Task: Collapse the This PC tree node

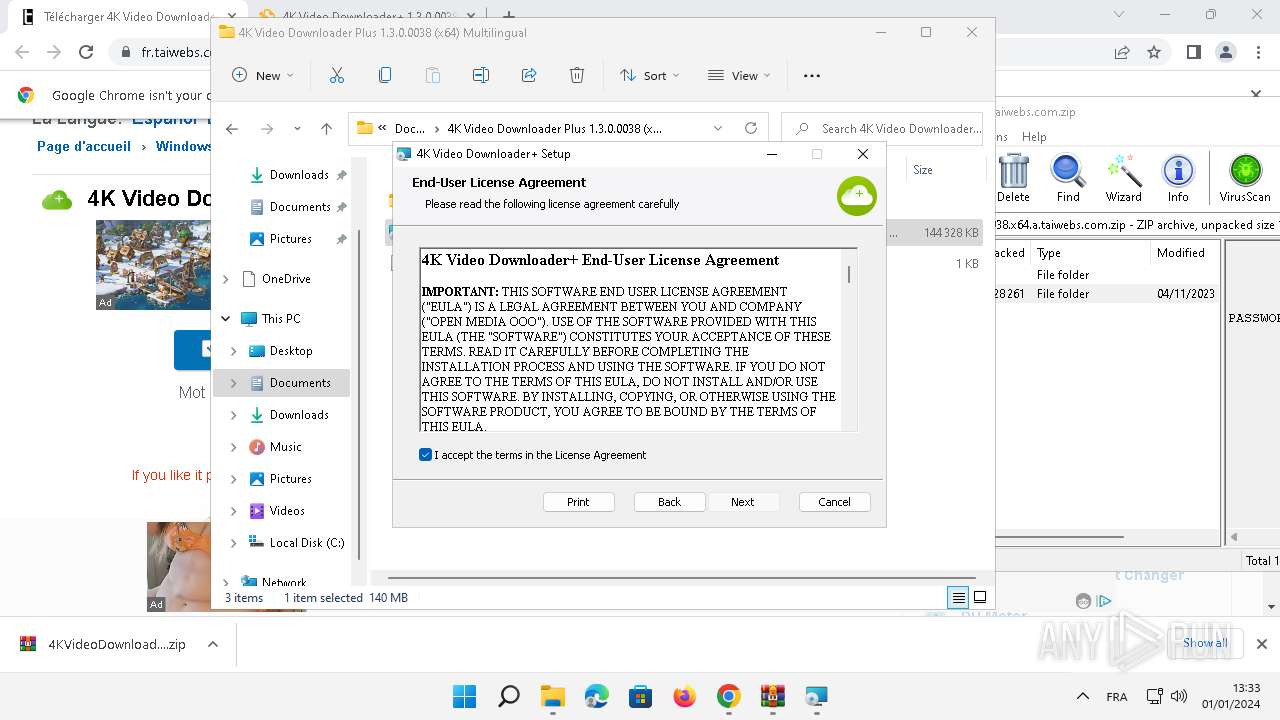Action: [x=226, y=319]
